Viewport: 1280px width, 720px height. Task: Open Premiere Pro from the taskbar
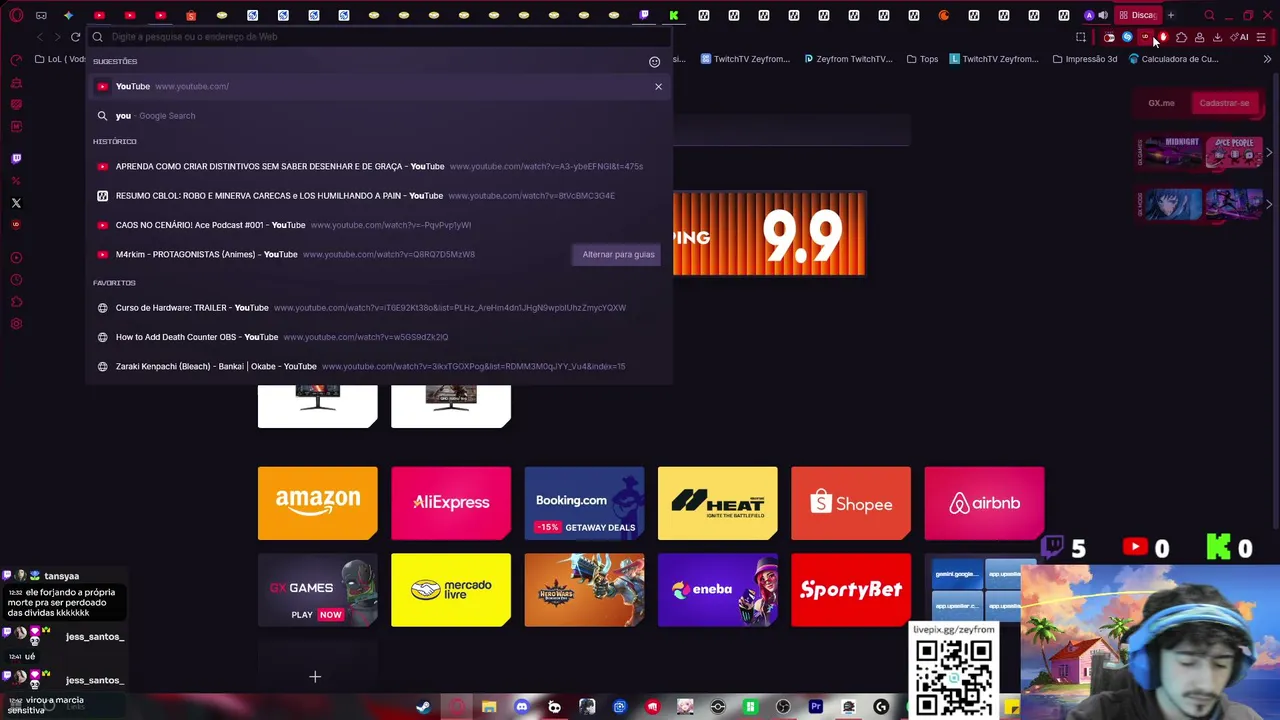point(816,707)
